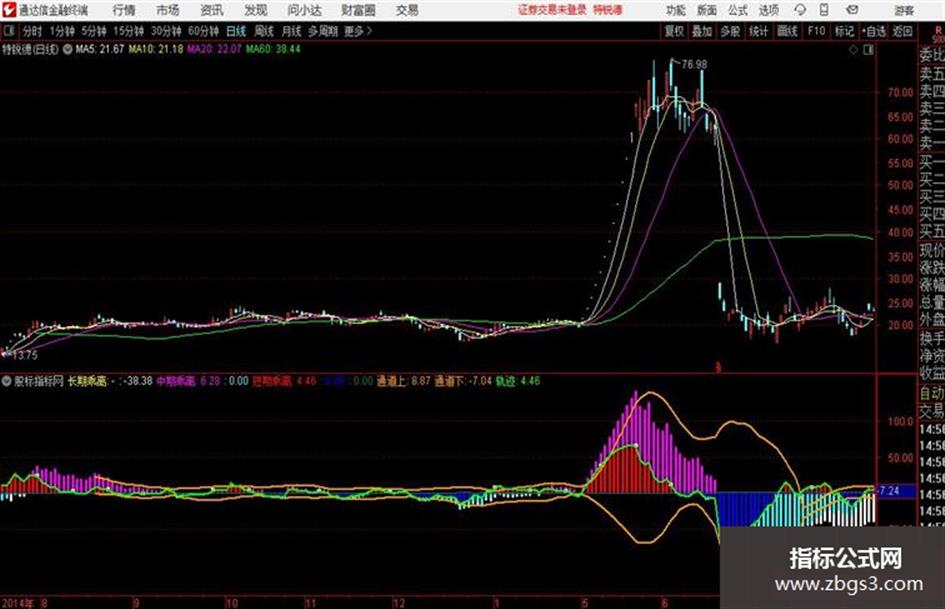Select the 月线 period tab

pyautogui.click(x=292, y=31)
